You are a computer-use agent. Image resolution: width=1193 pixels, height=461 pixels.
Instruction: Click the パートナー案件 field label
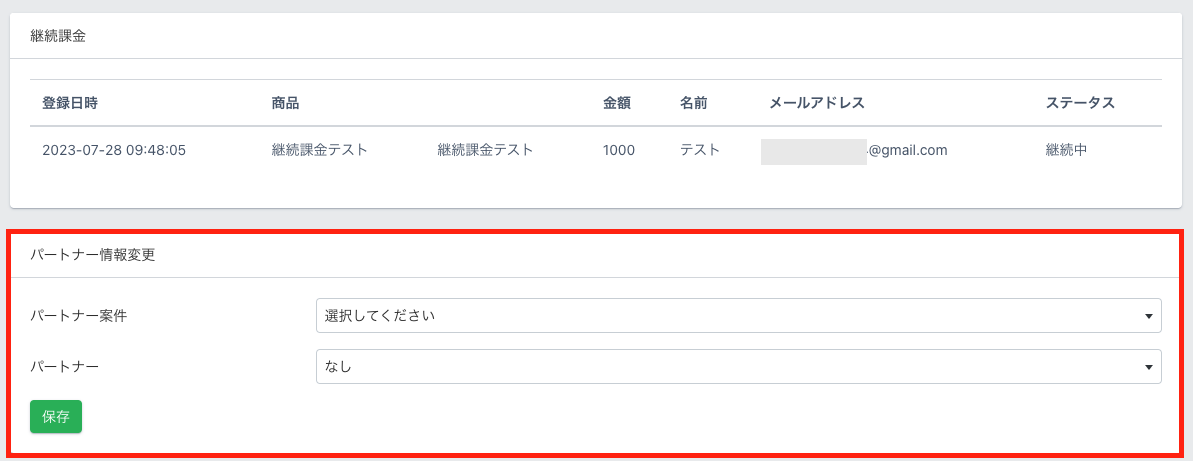point(78,316)
